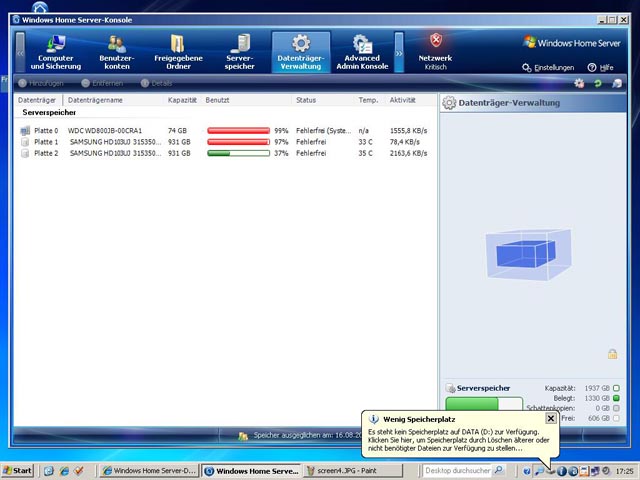Sort by the Aktivität column header
The width and height of the screenshot is (640, 480).
tap(410, 100)
